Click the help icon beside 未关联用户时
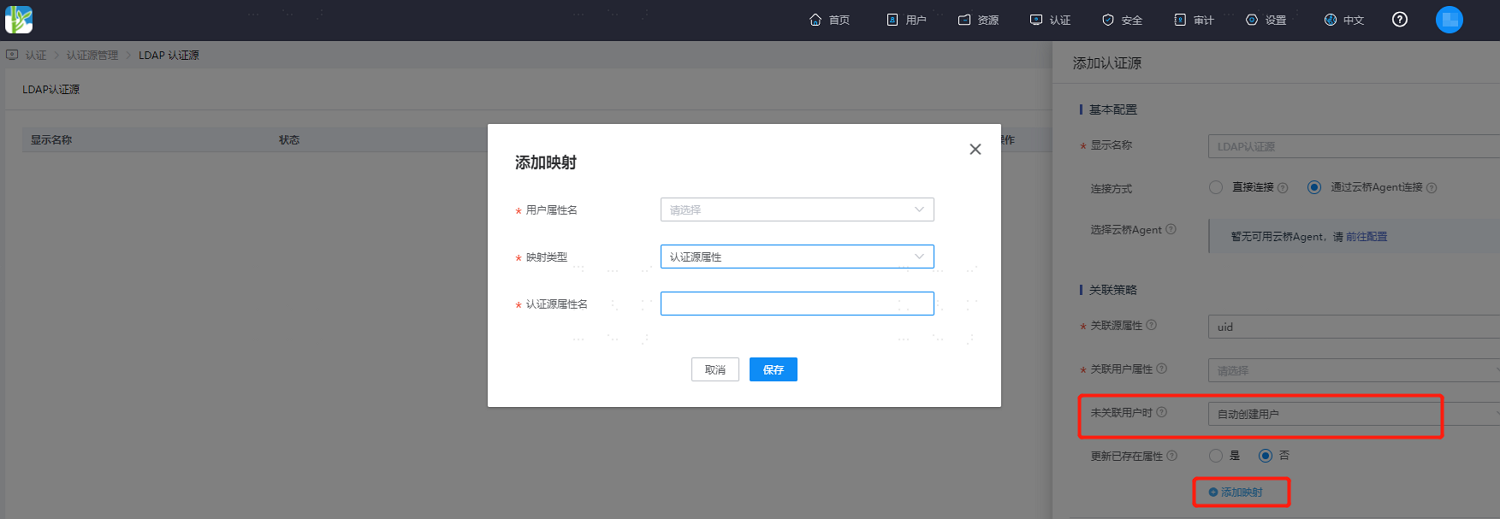Screen dimensions: 1500x519 [1162, 412]
